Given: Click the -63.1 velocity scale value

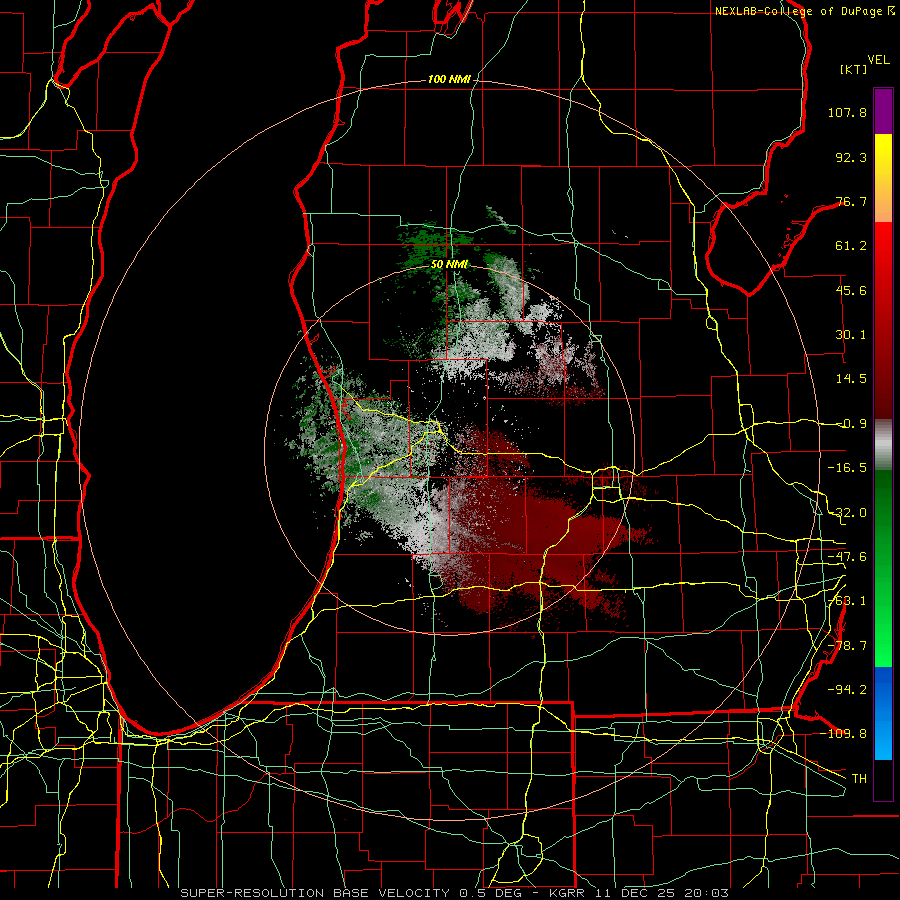Looking at the screenshot, I should pos(847,601).
